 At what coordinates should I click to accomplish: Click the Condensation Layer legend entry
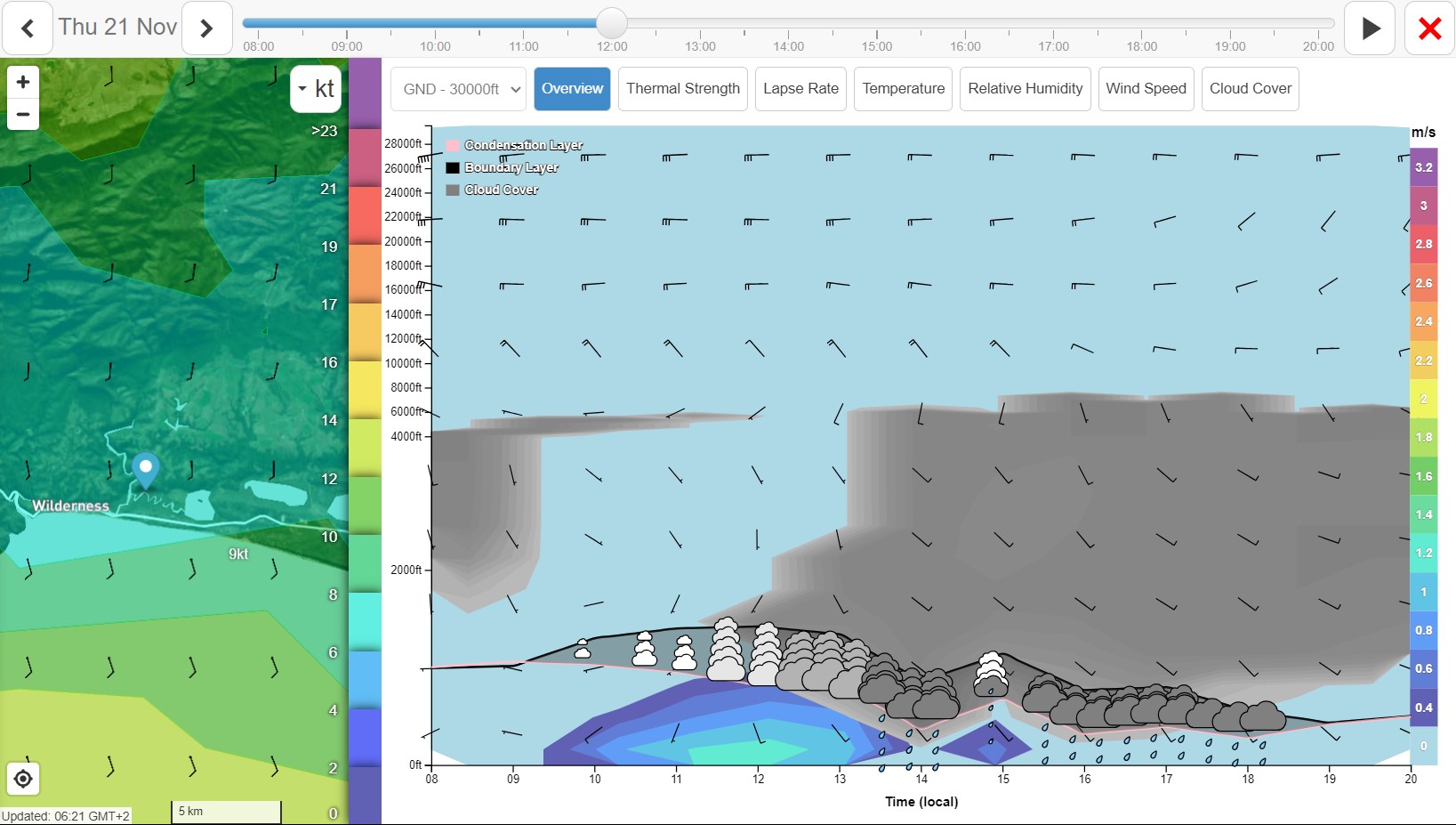[514, 145]
